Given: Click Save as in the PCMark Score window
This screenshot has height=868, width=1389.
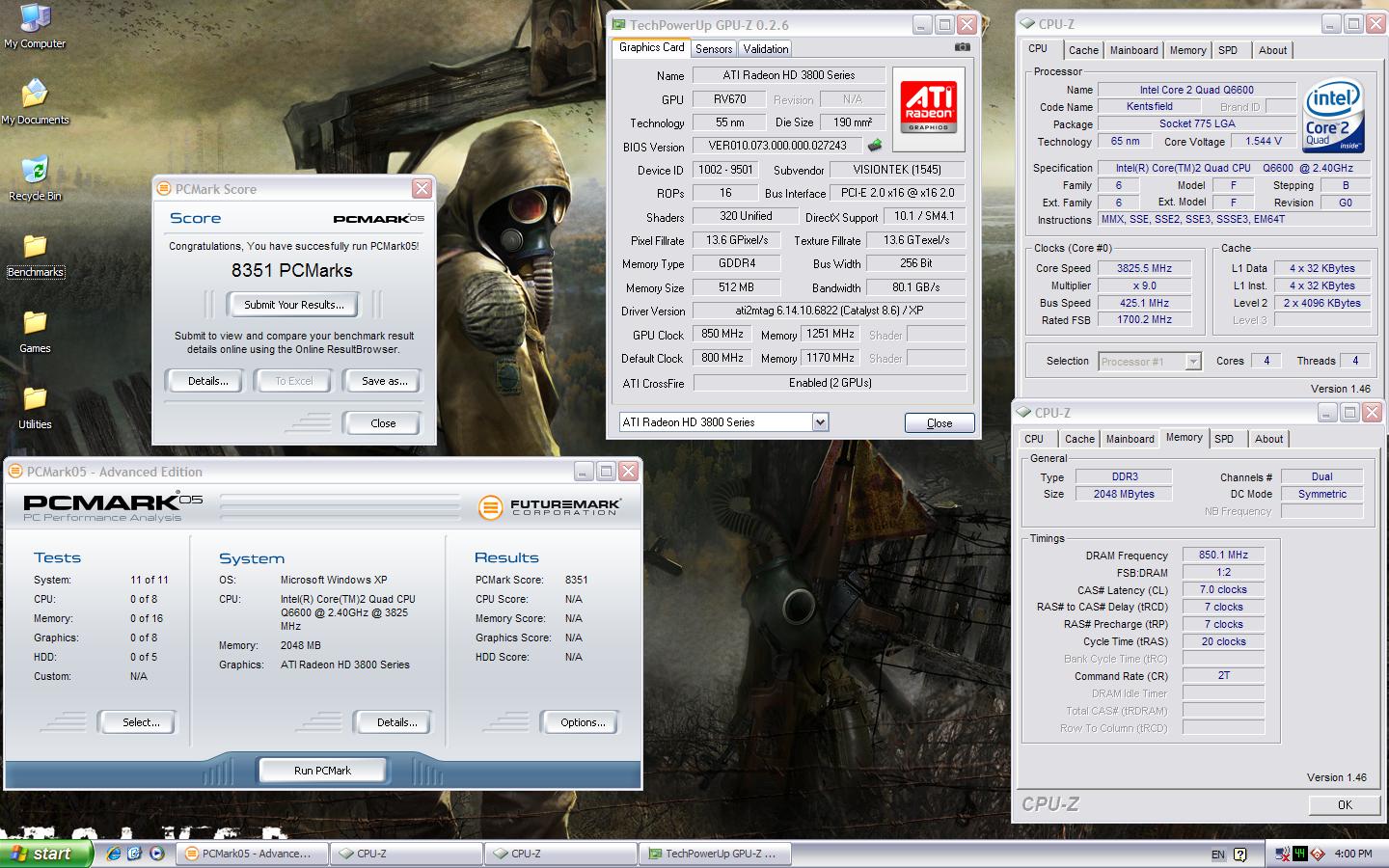Looking at the screenshot, I should pyautogui.click(x=384, y=381).
